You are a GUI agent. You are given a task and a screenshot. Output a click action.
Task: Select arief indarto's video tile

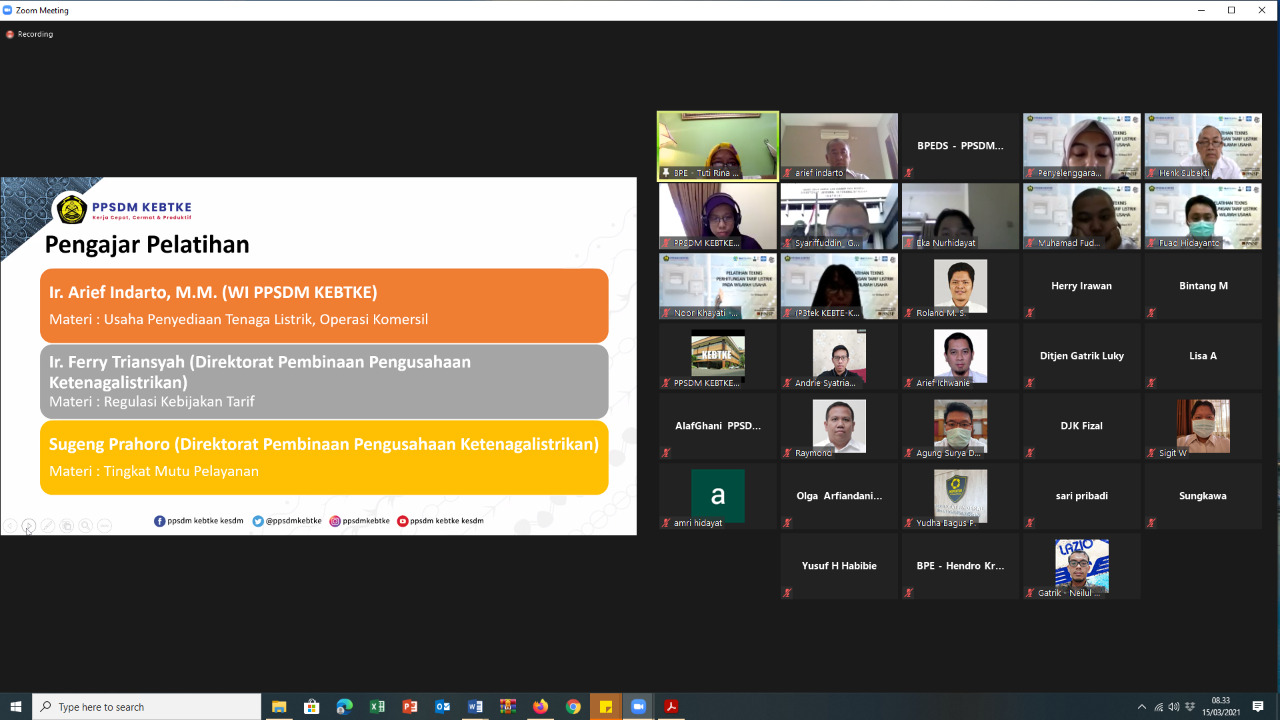839,146
